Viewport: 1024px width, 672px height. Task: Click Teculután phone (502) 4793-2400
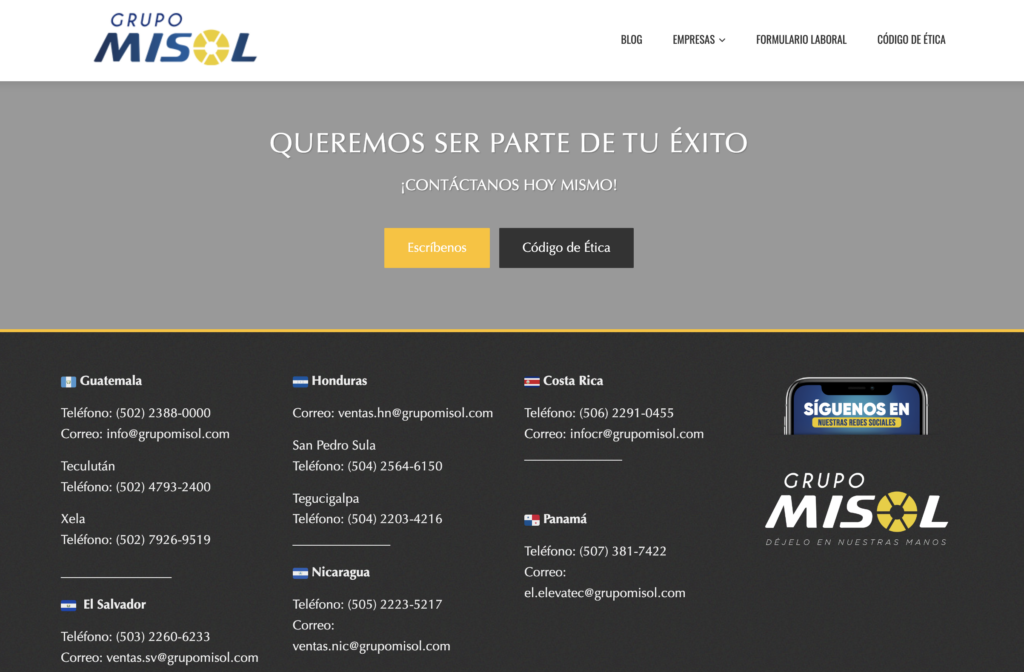coord(163,487)
